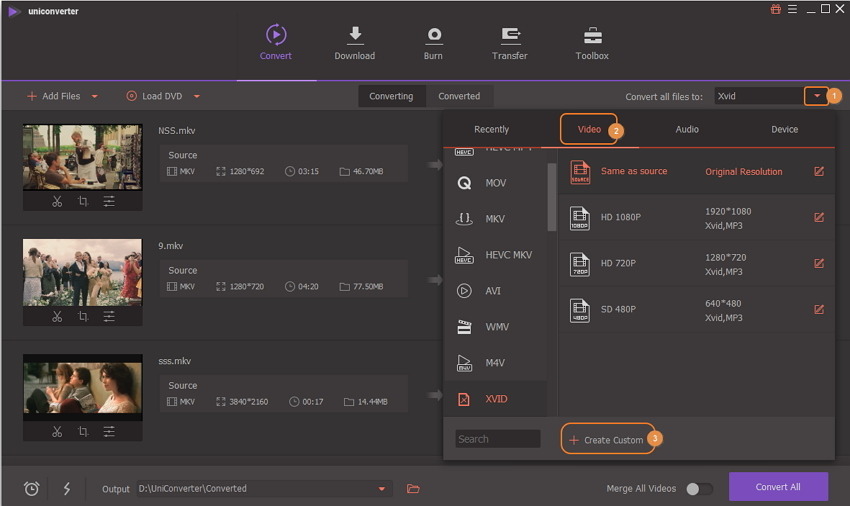Open effect settings for NSS.mkv
This screenshot has width=850, height=506.
tap(109, 202)
